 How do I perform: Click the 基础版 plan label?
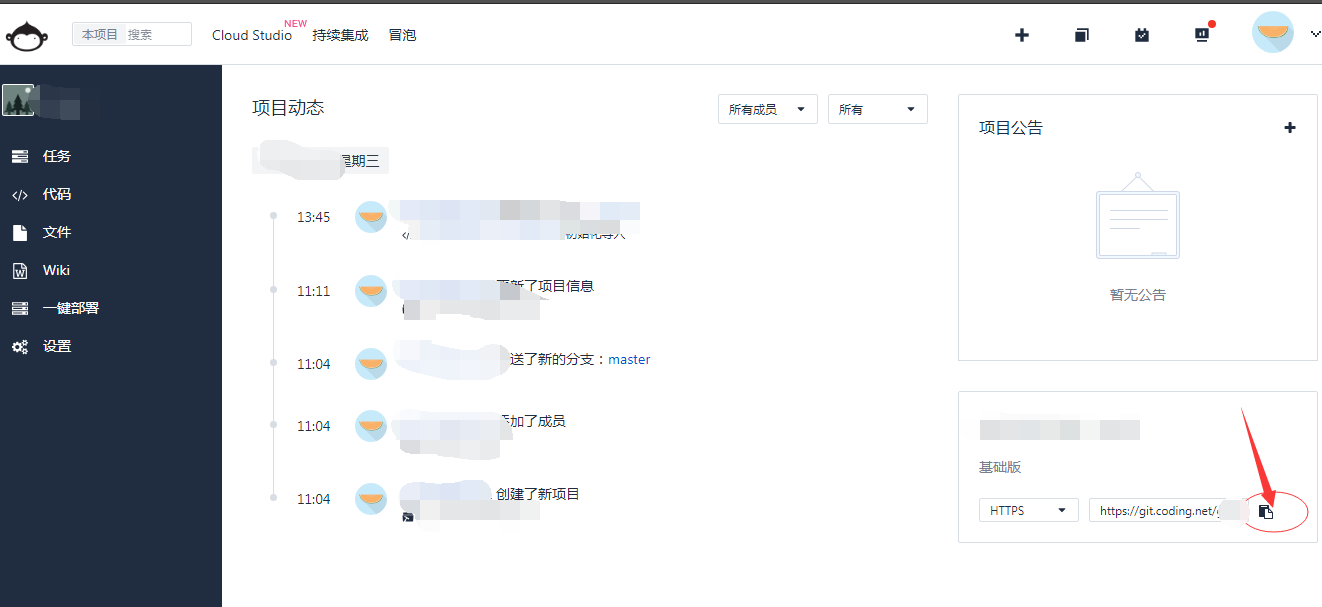point(1000,467)
